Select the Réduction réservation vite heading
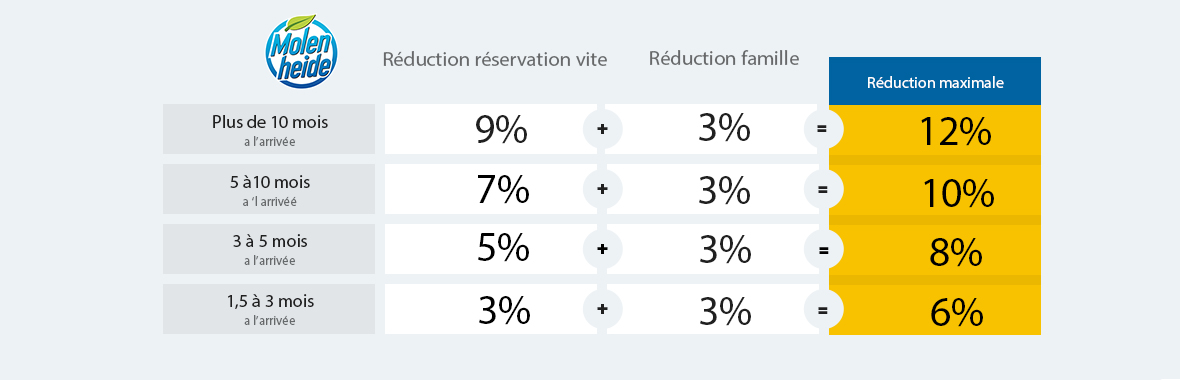The height and width of the screenshot is (380, 1180). 494,59
